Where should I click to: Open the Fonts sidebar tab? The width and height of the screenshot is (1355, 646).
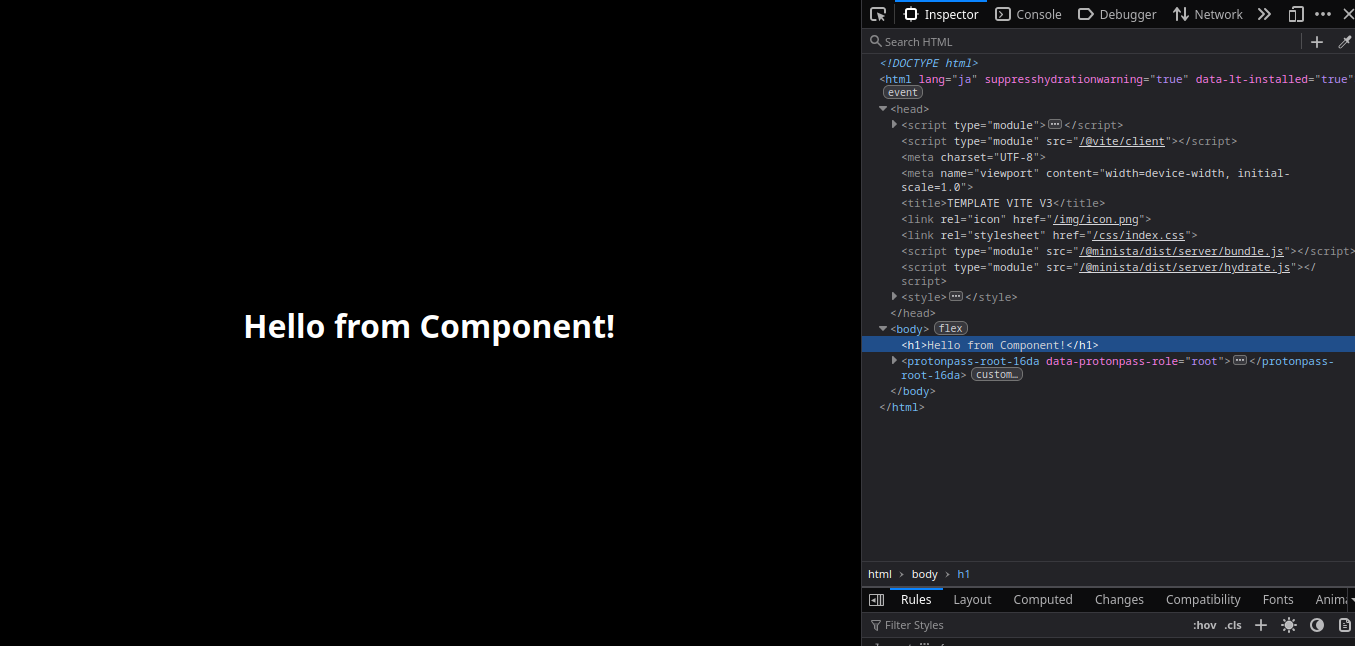click(x=1278, y=600)
